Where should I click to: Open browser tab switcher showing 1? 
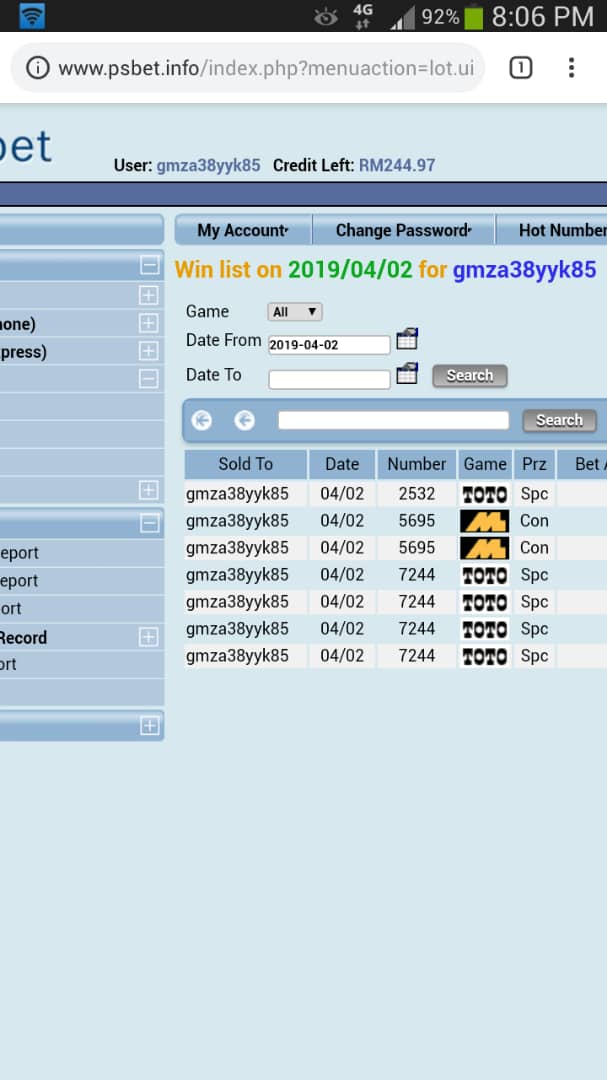tap(521, 68)
